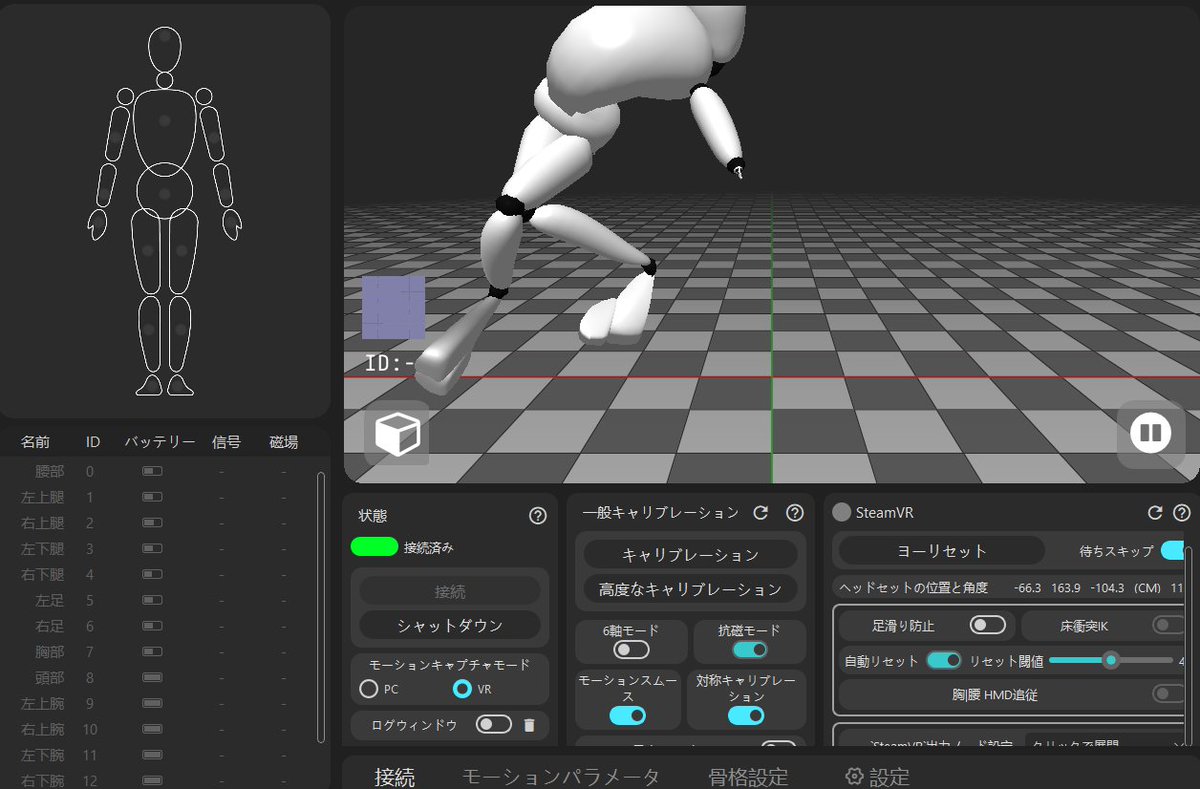Image resolution: width=1200 pixels, height=789 pixels.
Task: Click the SteamVR gray status indicator
Action: (x=841, y=513)
